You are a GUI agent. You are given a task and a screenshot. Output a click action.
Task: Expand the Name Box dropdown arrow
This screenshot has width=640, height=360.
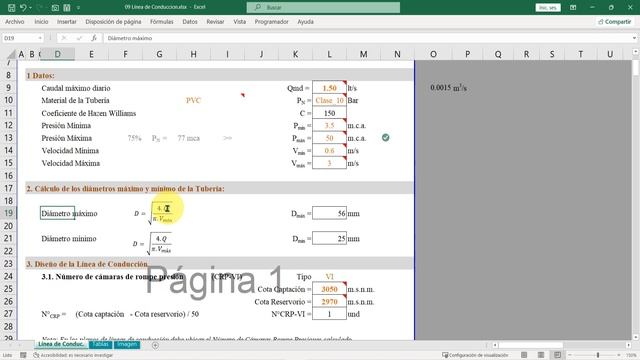(x=40, y=38)
